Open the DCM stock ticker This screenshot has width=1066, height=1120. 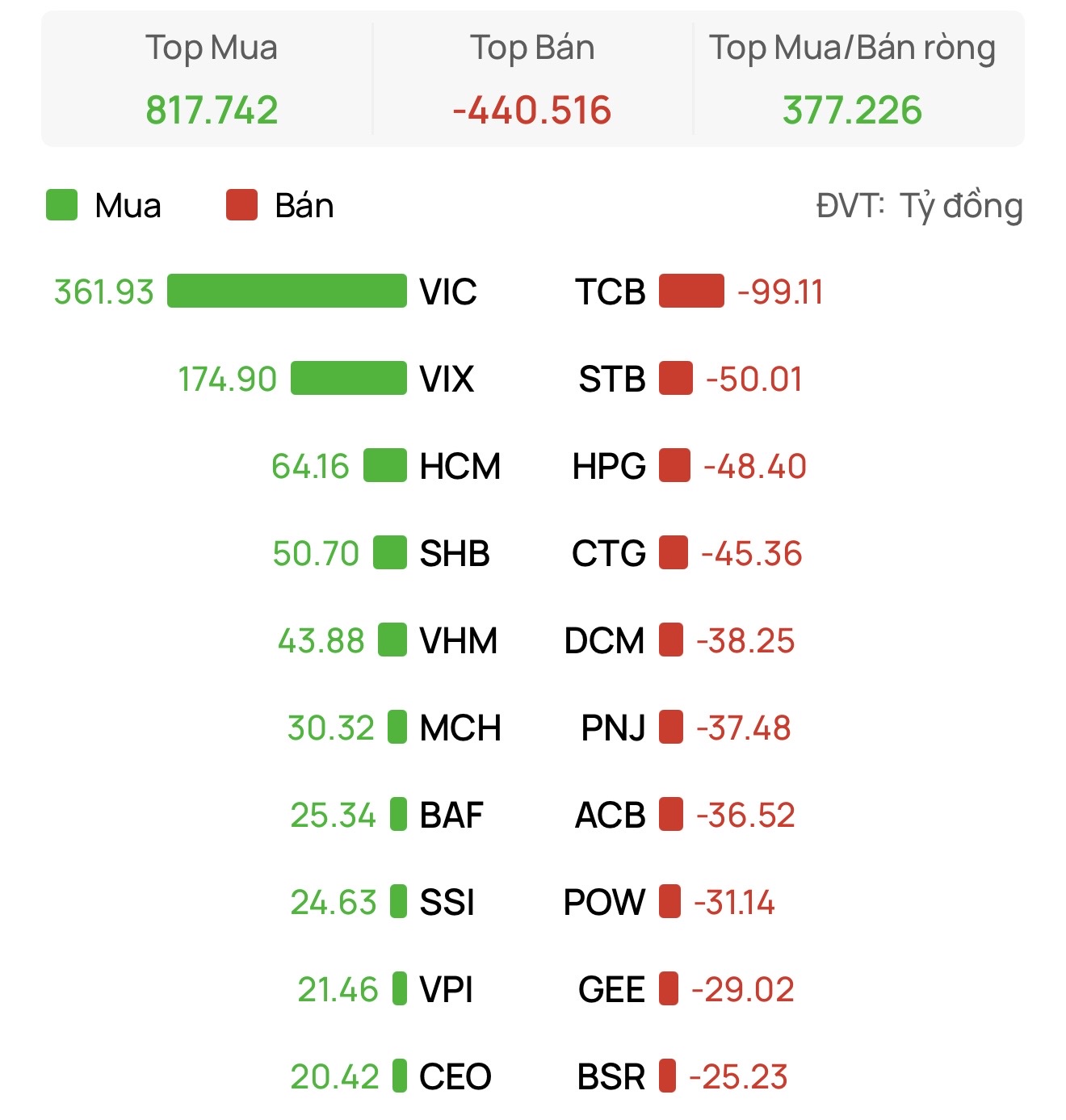coord(605,641)
